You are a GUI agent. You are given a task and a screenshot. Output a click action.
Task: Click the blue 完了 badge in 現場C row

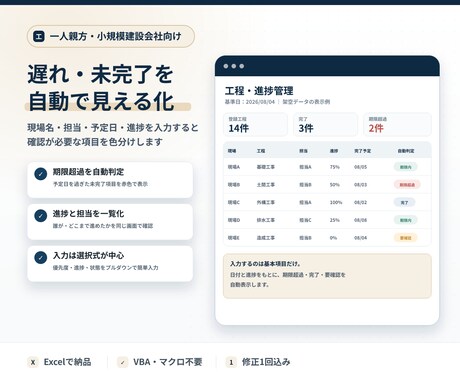coord(404,202)
